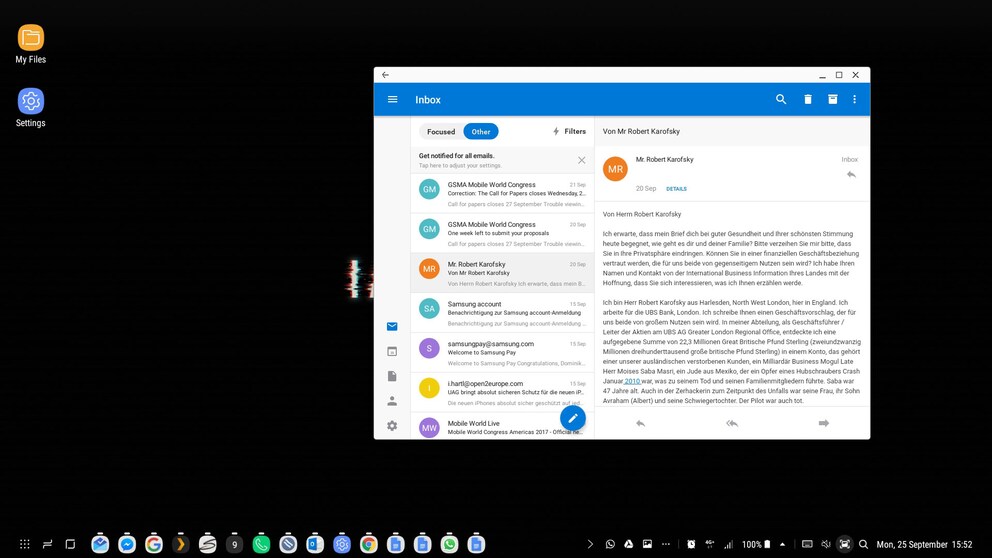Screen dimensions: 992x558
Task: Click Messenger icon in taskbar
Action: click(x=127, y=543)
